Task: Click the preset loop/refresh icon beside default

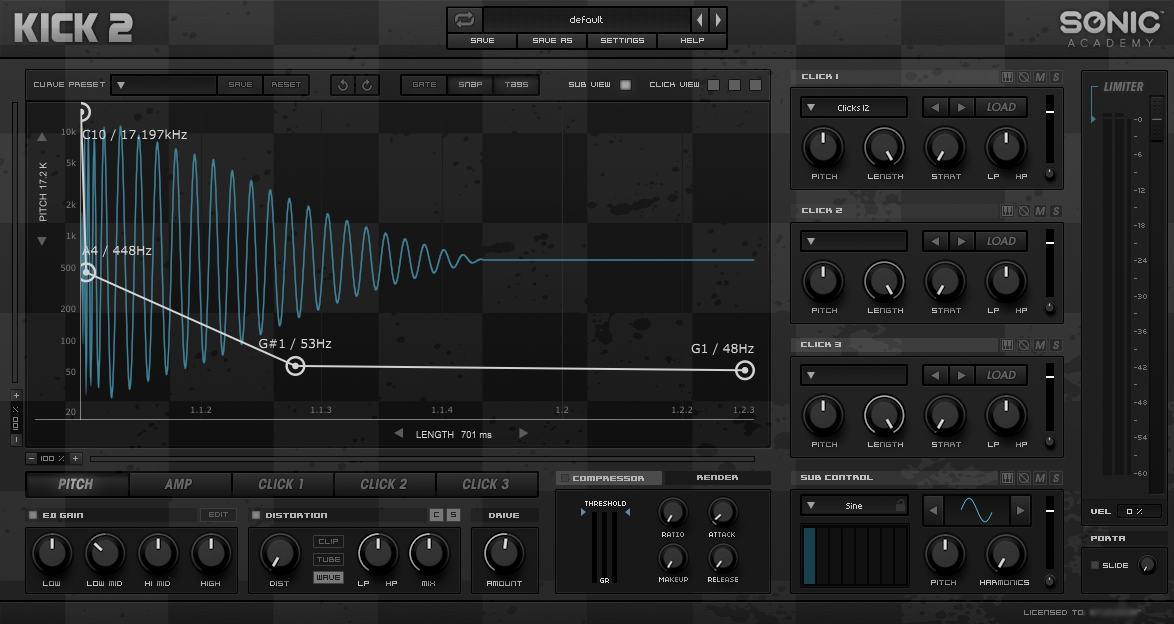Action: pyautogui.click(x=464, y=19)
